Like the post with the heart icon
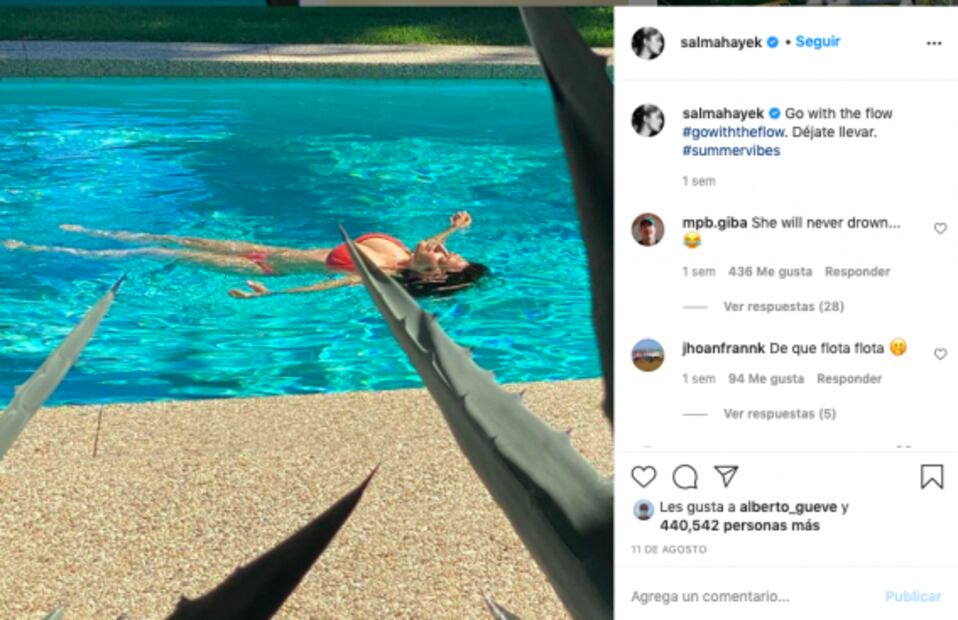 pos(643,476)
